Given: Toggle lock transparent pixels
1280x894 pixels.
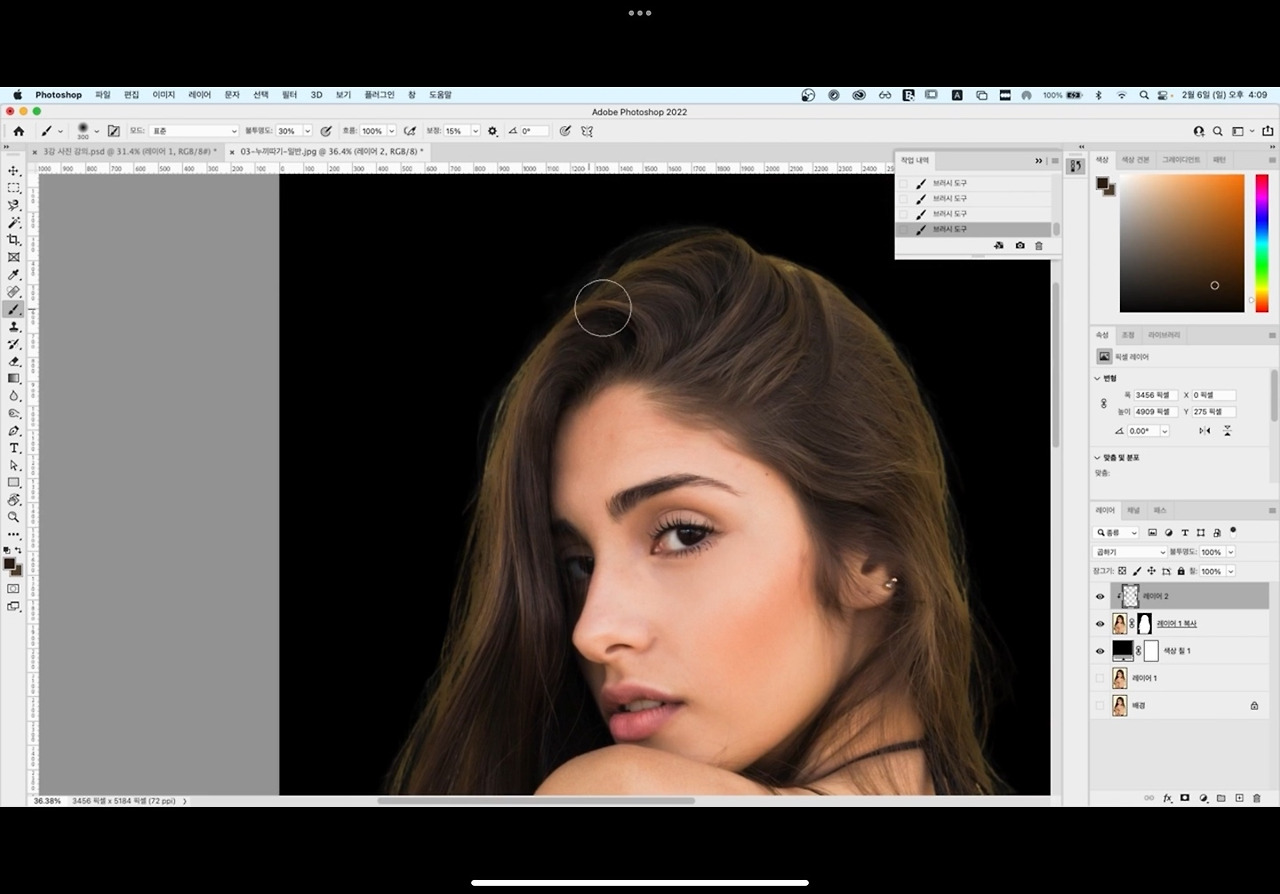Looking at the screenshot, I should [1122, 571].
